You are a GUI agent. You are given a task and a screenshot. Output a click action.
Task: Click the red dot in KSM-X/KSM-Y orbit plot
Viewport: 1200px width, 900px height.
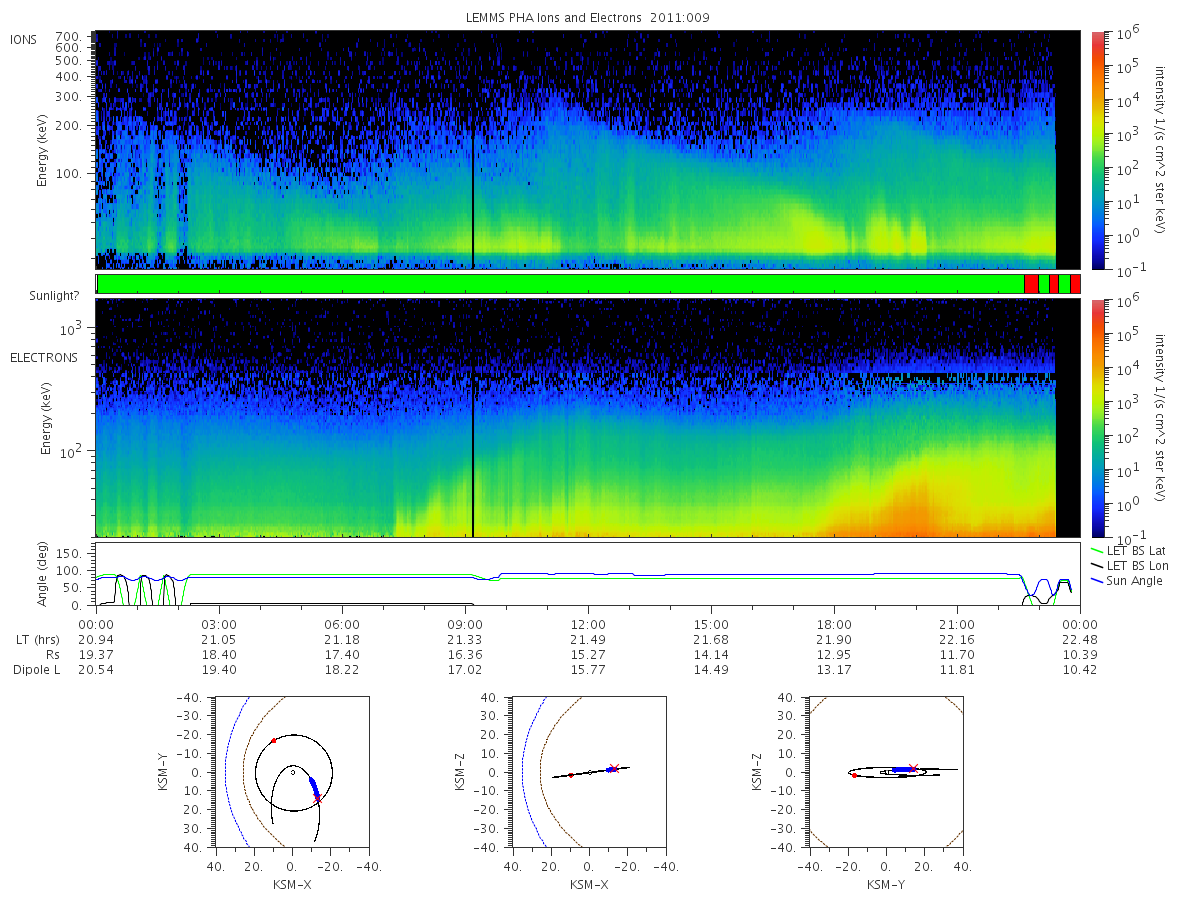(x=273, y=741)
